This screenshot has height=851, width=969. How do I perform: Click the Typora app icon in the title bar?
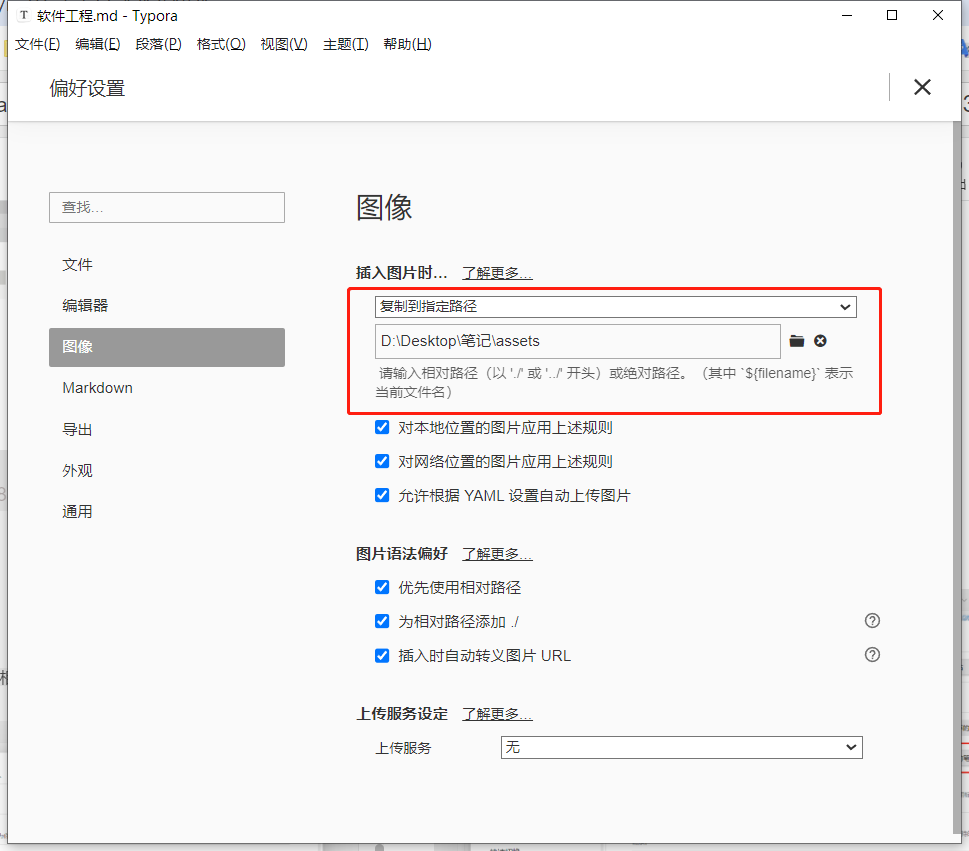(23, 15)
